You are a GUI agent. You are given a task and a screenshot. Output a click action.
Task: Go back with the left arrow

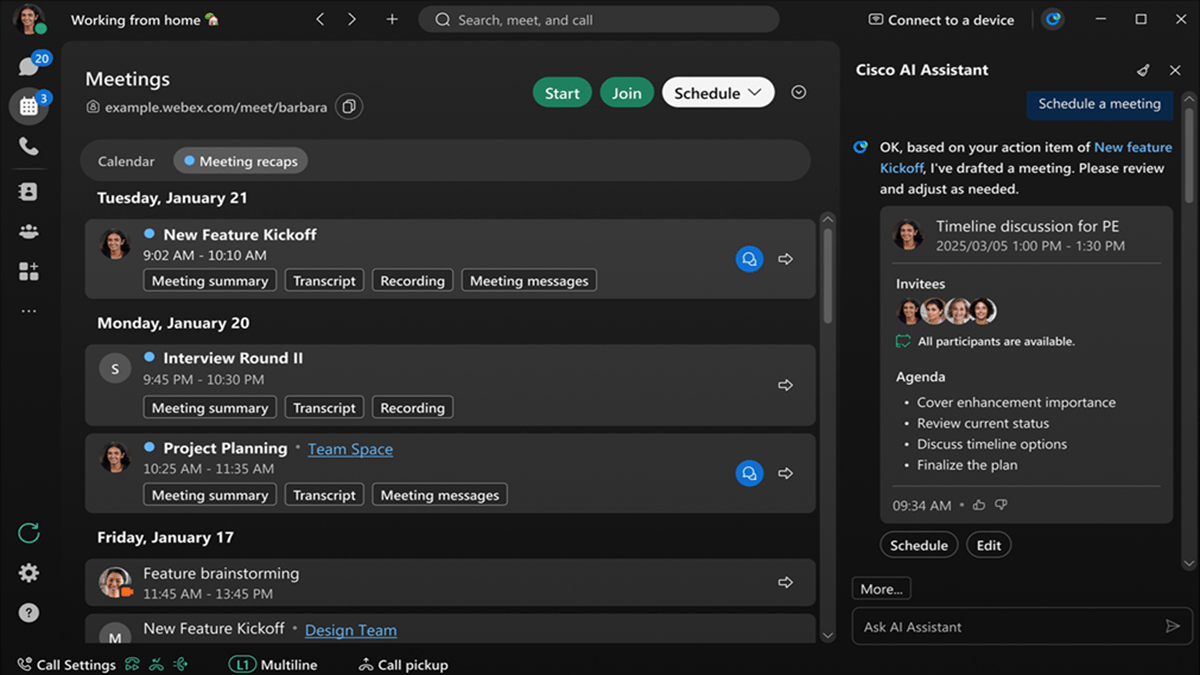320,19
